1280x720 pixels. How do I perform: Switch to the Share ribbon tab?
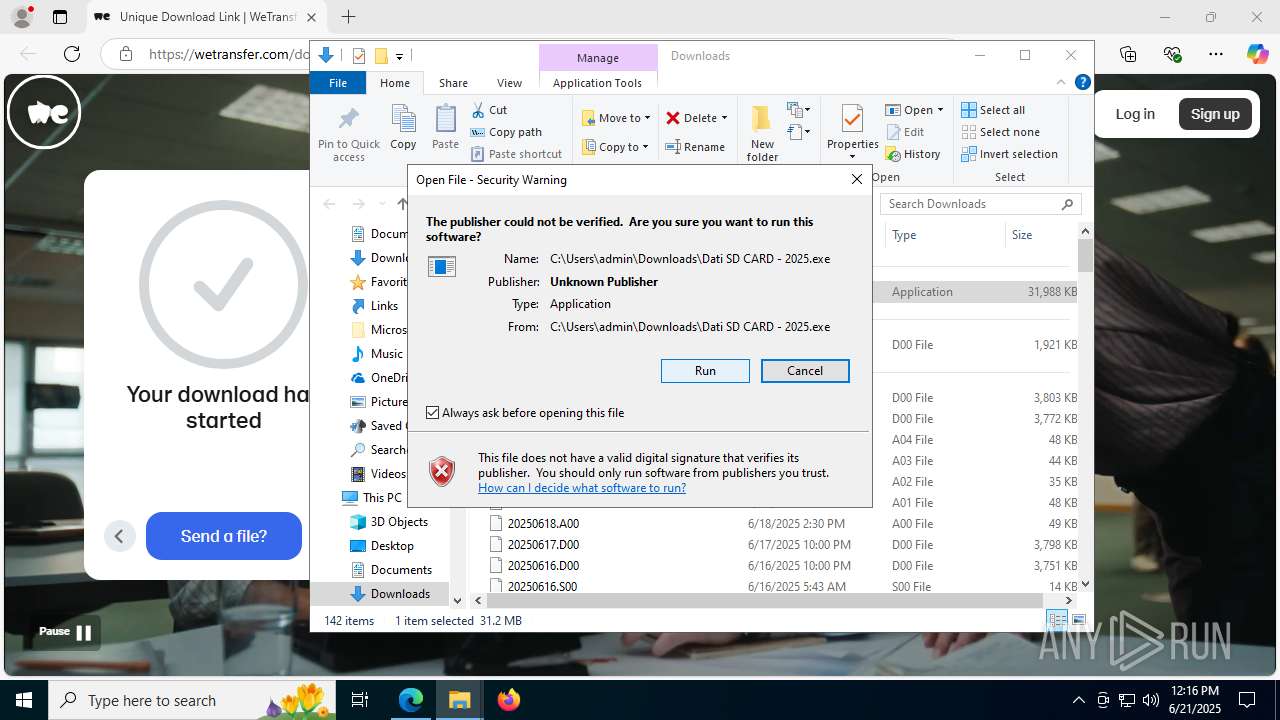pyautogui.click(x=453, y=83)
